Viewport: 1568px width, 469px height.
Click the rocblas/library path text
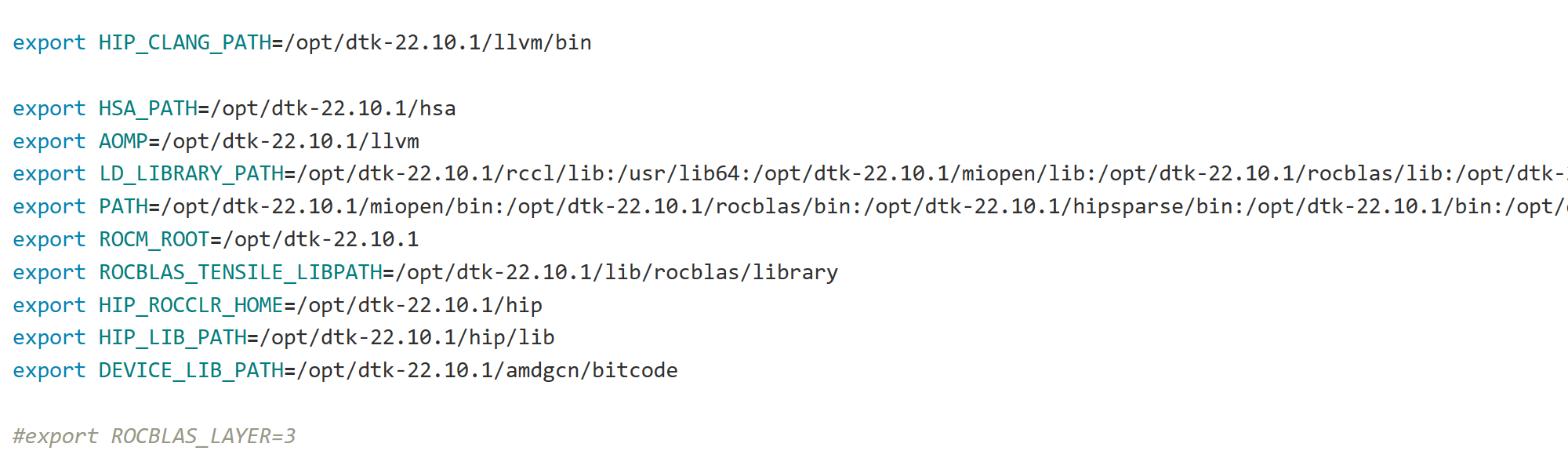[x=746, y=272]
